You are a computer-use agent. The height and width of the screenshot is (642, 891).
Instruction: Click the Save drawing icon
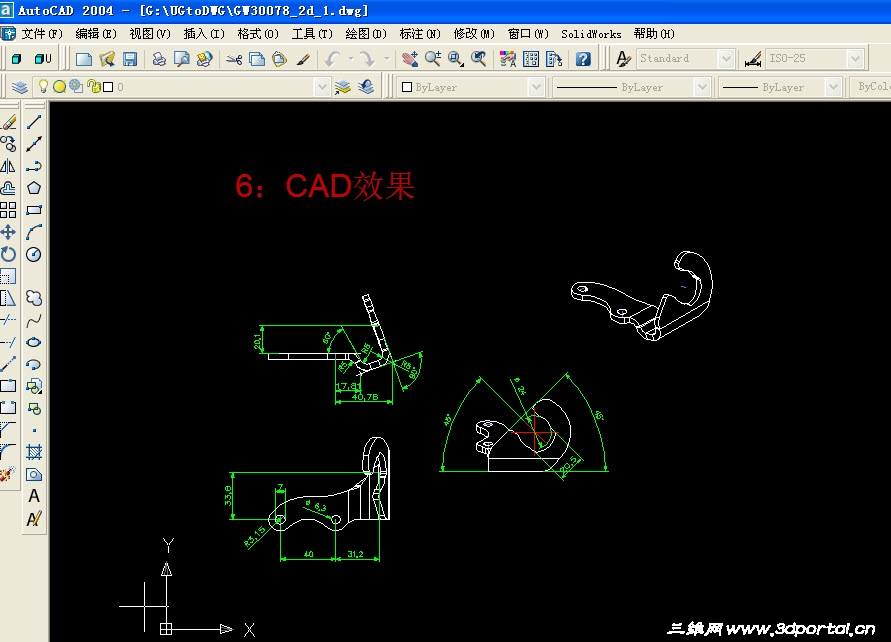pyautogui.click(x=130, y=59)
